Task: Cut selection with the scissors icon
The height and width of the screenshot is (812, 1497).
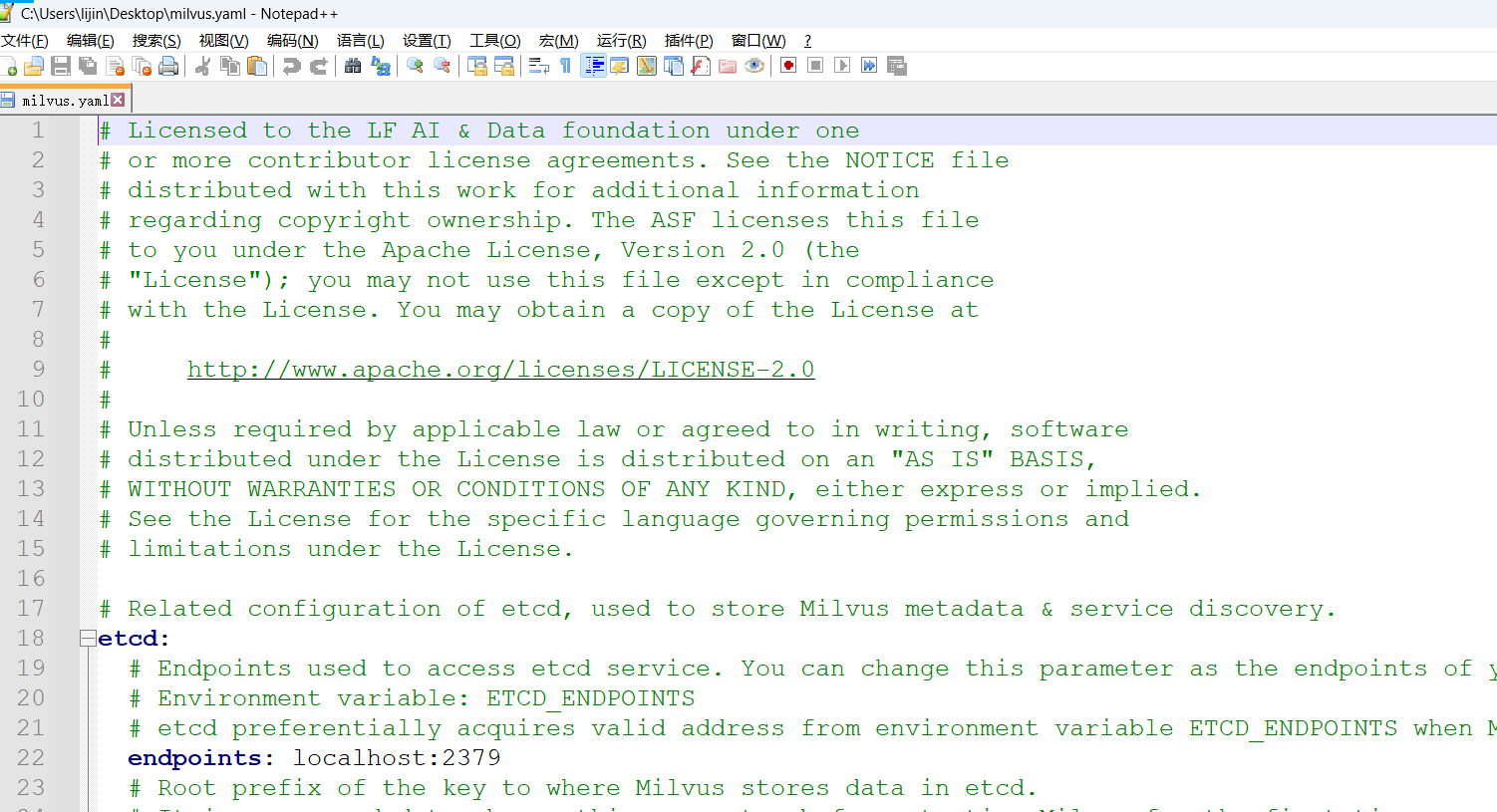Action: (202, 66)
